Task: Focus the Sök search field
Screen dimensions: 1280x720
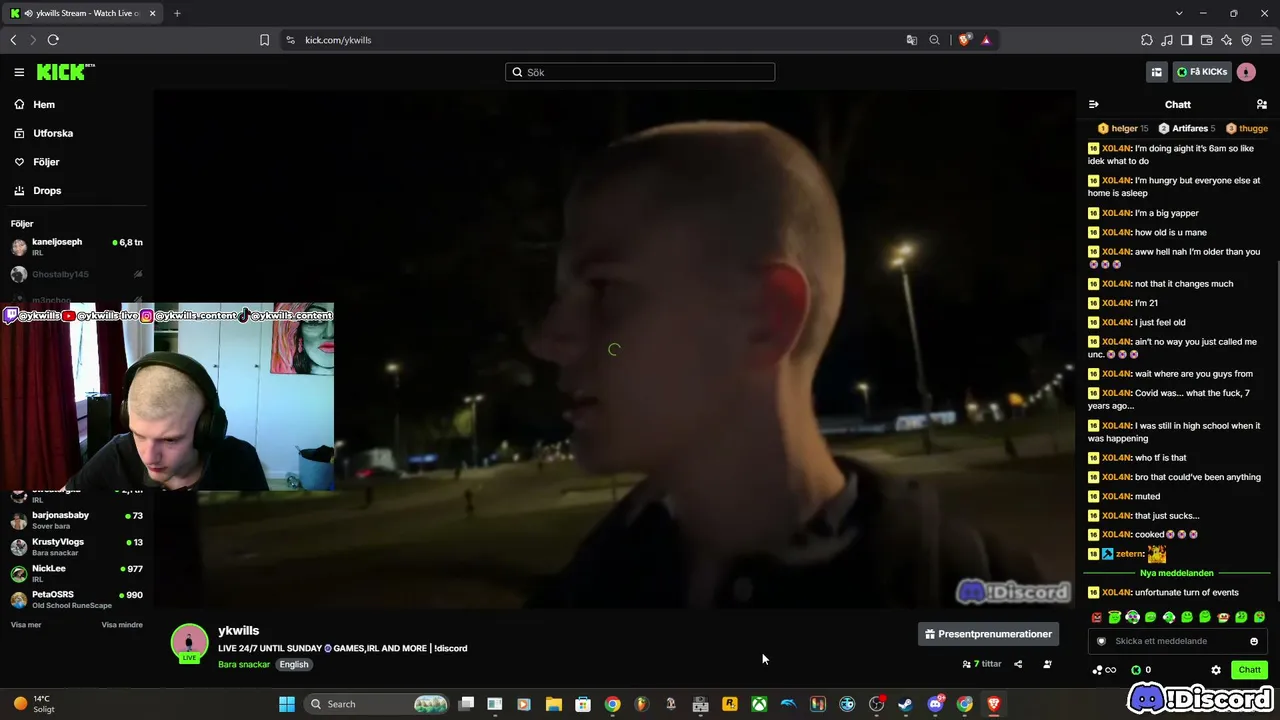Action: pyautogui.click(x=640, y=72)
